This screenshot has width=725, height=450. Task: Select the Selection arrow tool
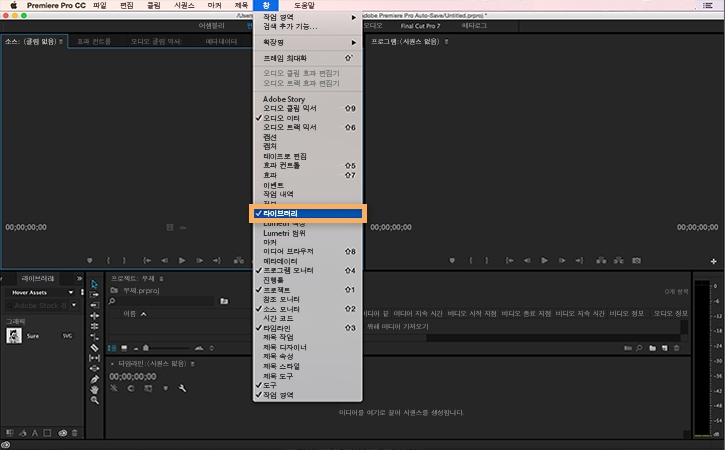coord(94,284)
